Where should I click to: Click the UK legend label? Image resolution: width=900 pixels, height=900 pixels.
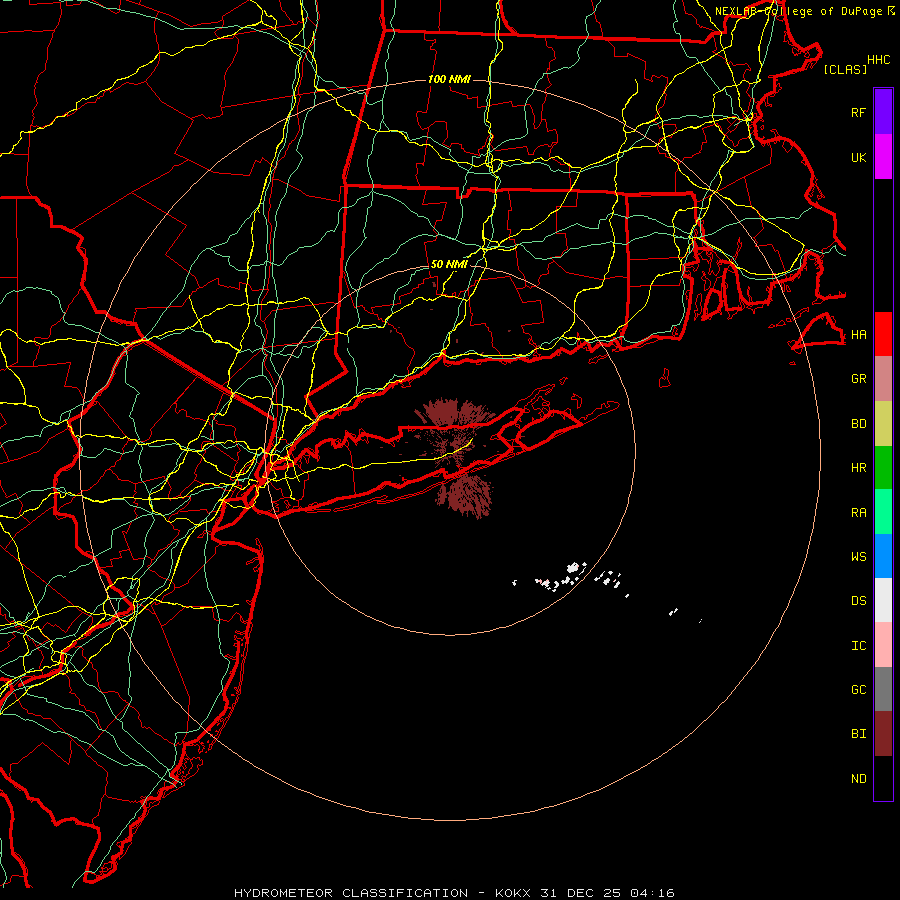(858, 157)
